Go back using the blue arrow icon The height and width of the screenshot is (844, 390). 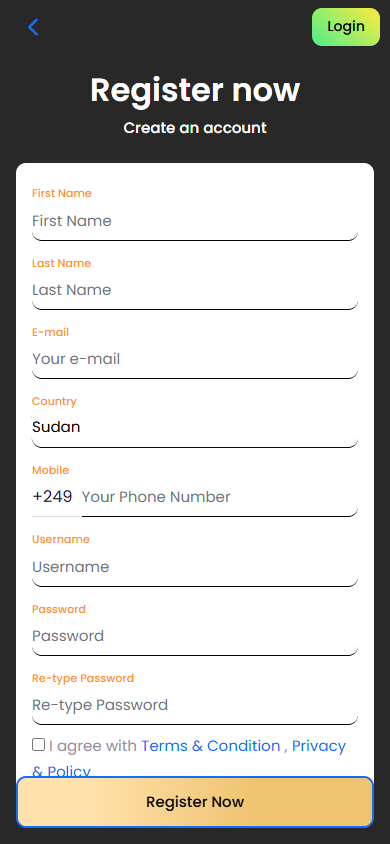pos(33,27)
